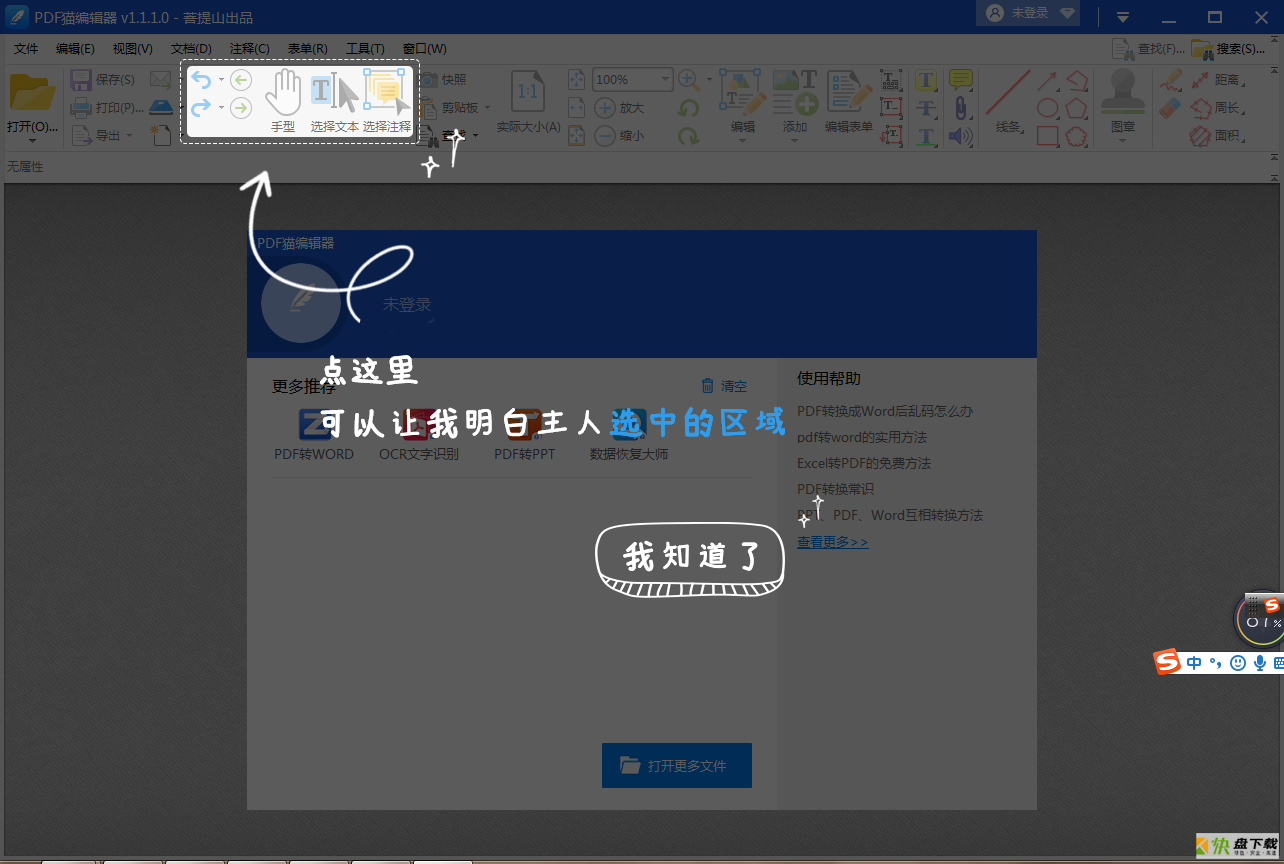Click the Print (打印) printer icon
Viewport: 1284px width, 864px height.
tap(82, 107)
